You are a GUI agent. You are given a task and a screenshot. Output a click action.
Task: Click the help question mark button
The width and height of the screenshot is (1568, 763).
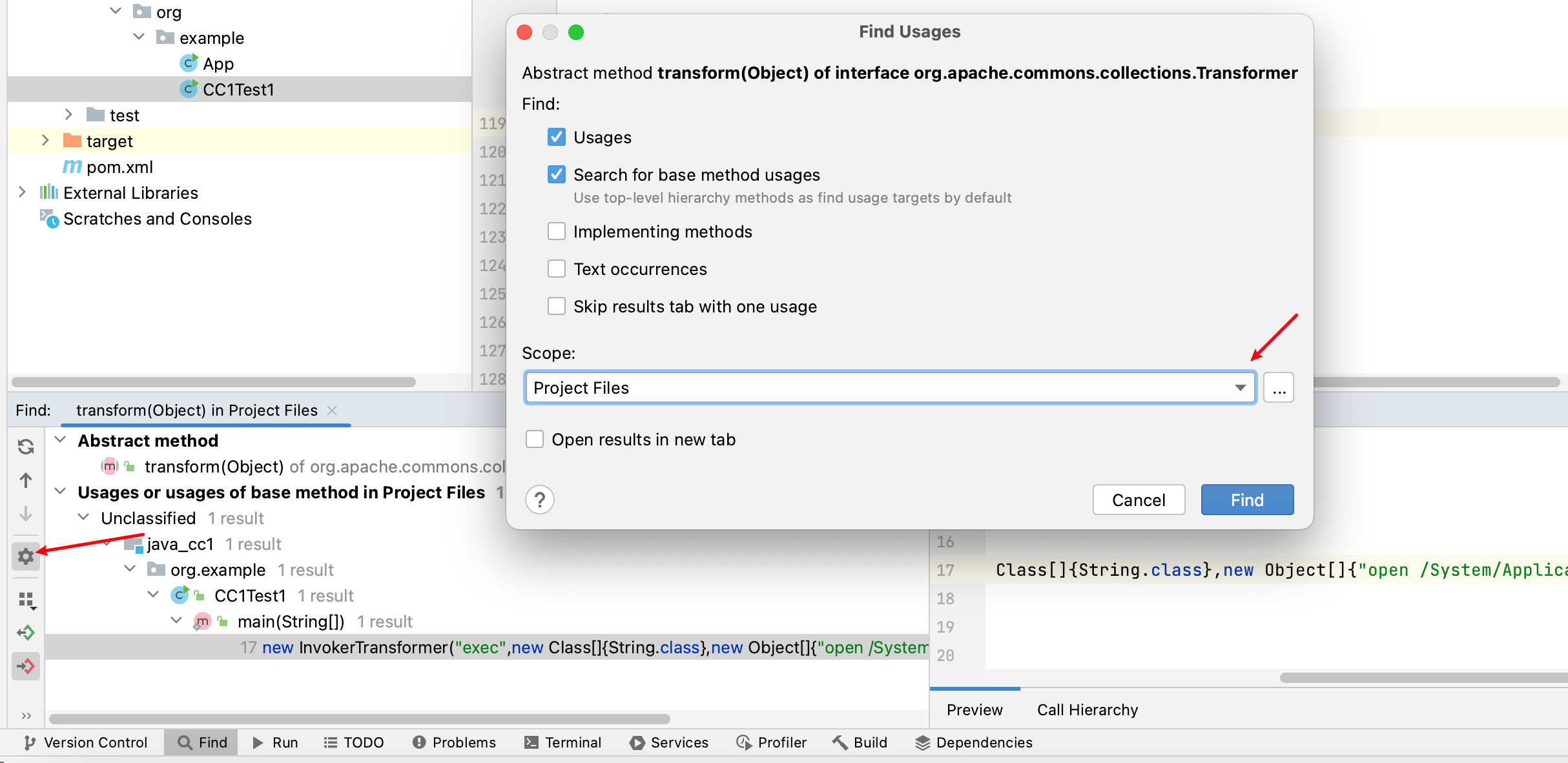pyautogui.click(x=540, y=500)
